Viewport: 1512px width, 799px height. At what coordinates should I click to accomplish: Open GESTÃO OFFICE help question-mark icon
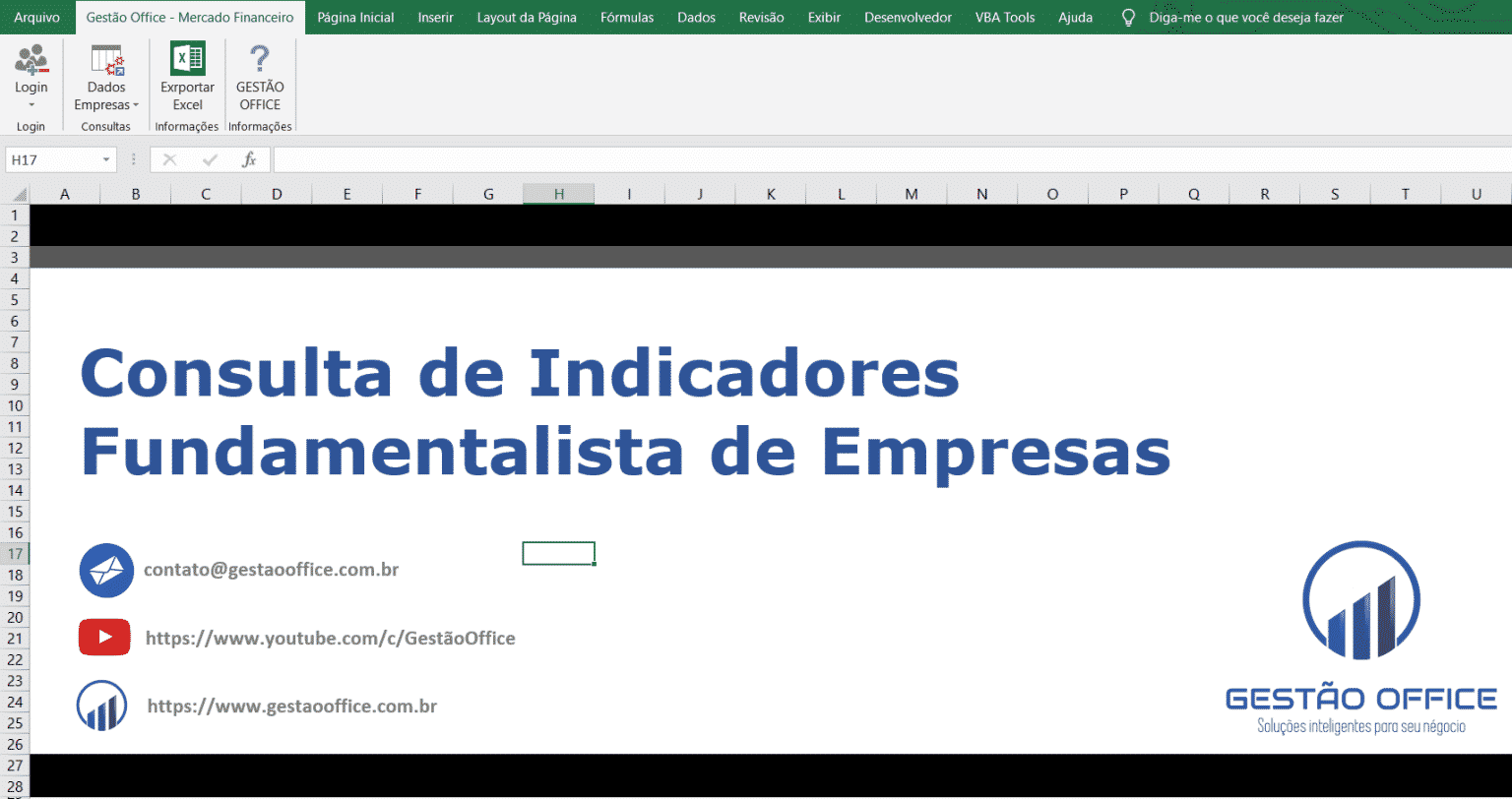point(260,60)
